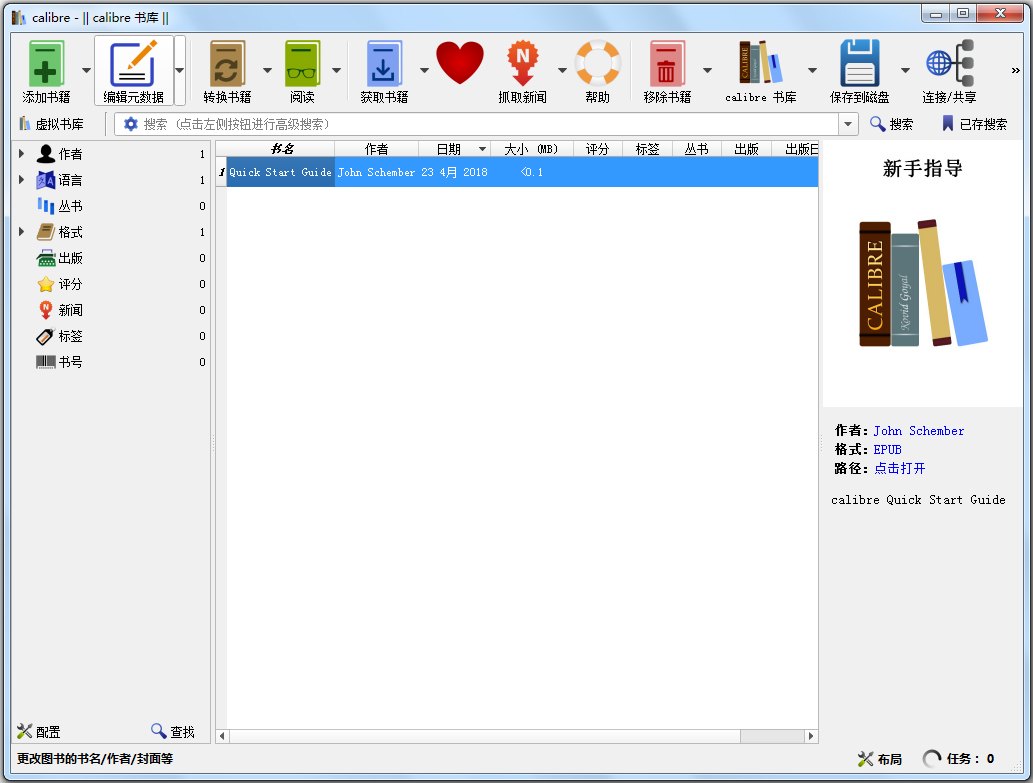The image size is (1033, 783).
Task: Open the search history dropdown
Action: 848,124
